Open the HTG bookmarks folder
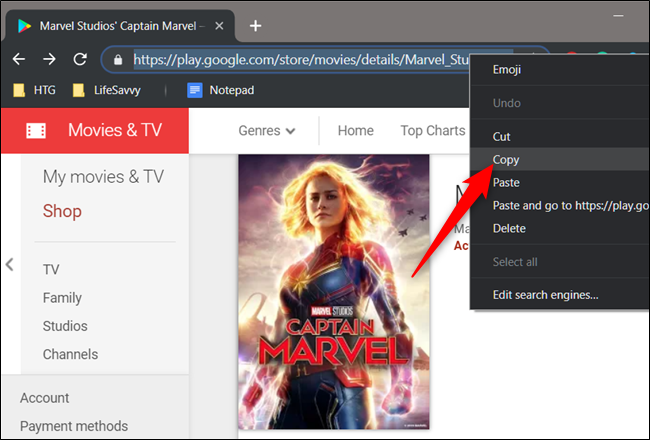The height and width of the screenshot is (440, 650). click(x=34, y=90)
